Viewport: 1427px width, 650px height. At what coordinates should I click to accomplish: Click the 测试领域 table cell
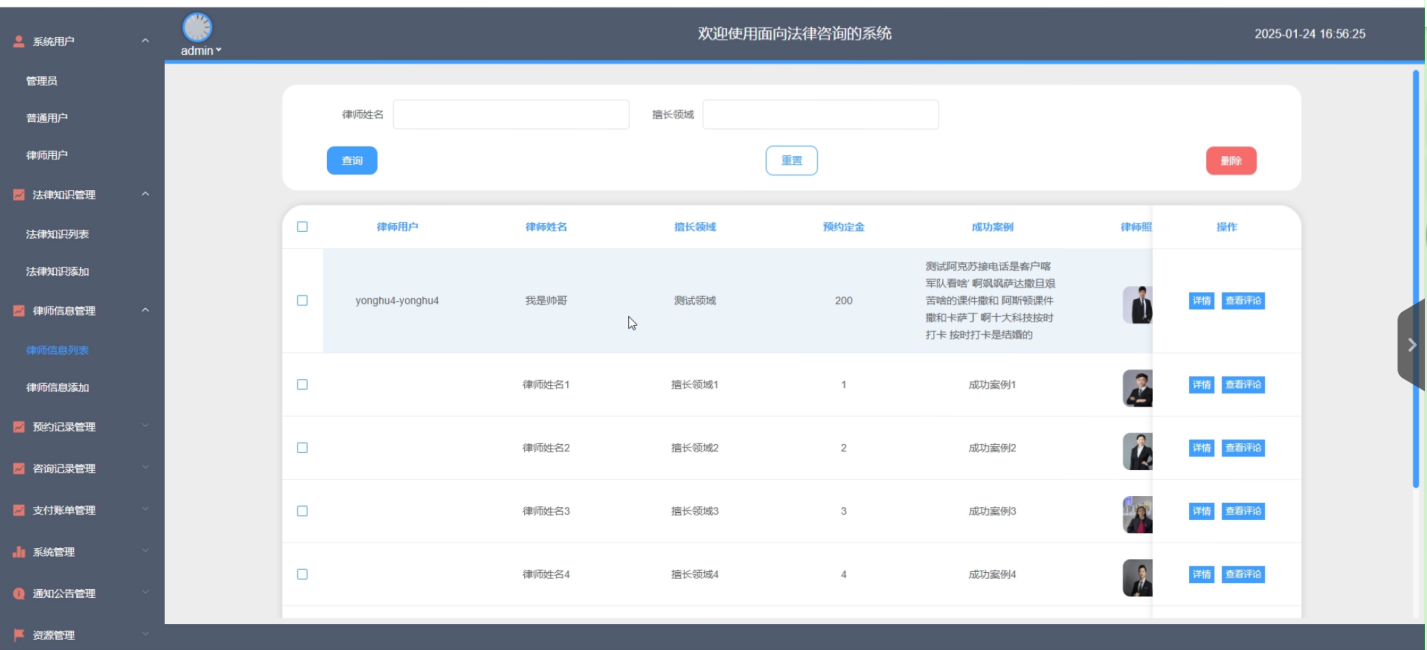tap(695, 301)
